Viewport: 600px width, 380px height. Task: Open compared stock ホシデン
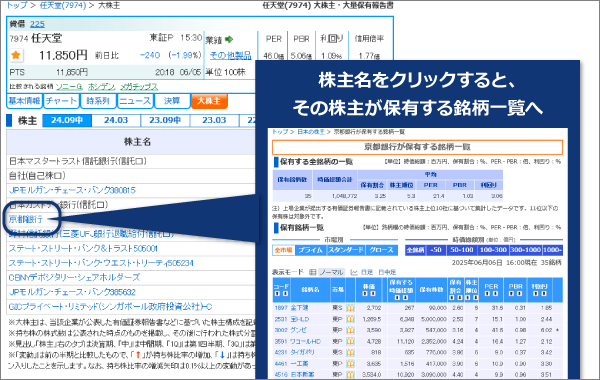click(101, 87)
